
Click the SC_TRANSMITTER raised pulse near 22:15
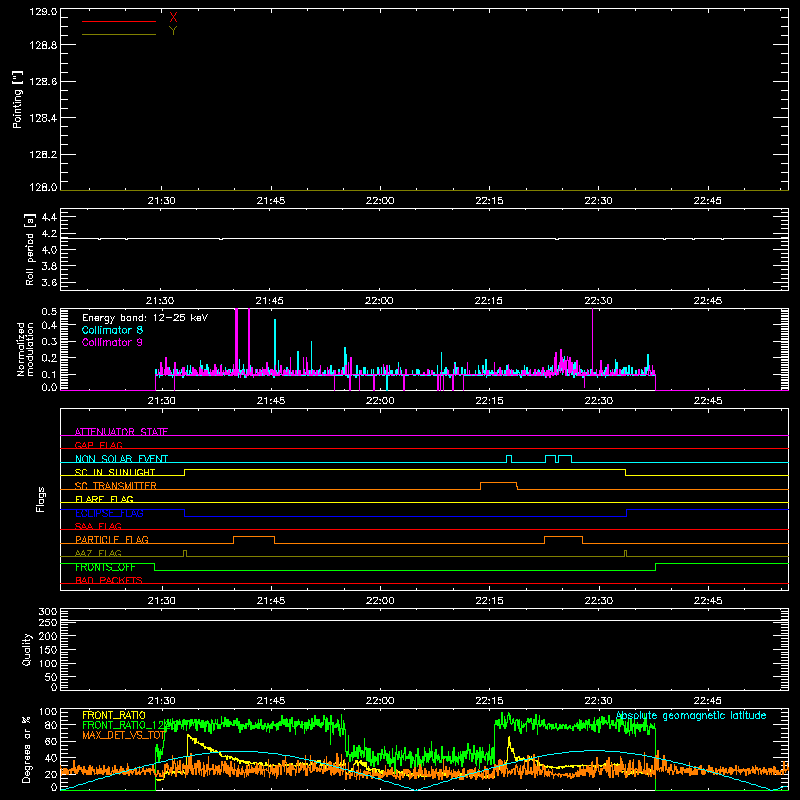(498, 485)
